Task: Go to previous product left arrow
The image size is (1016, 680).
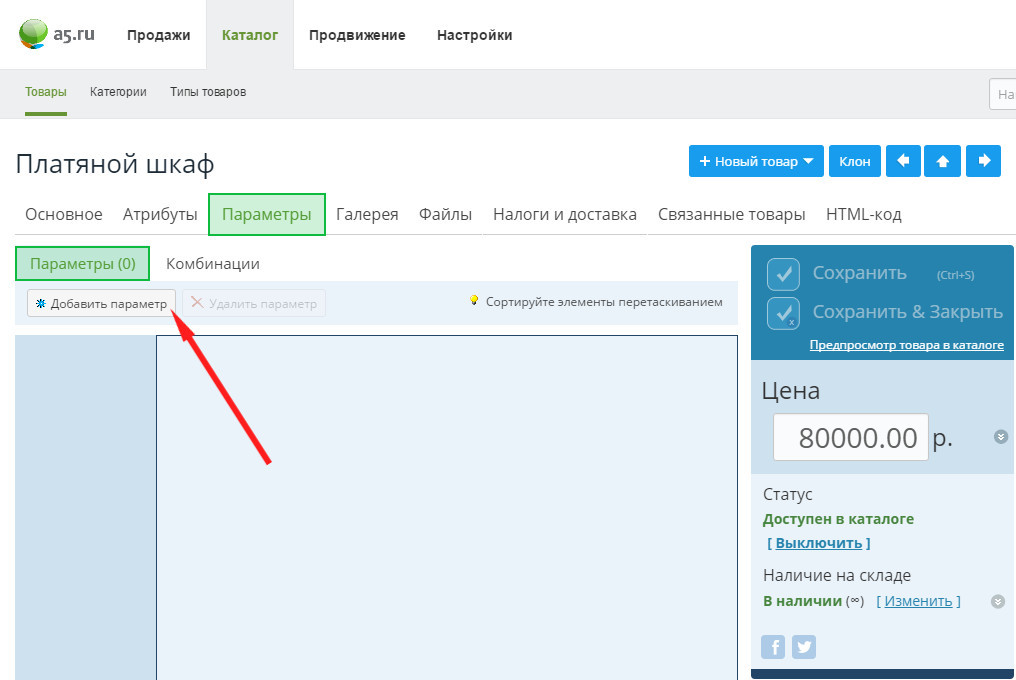Action: pos(903,161)
